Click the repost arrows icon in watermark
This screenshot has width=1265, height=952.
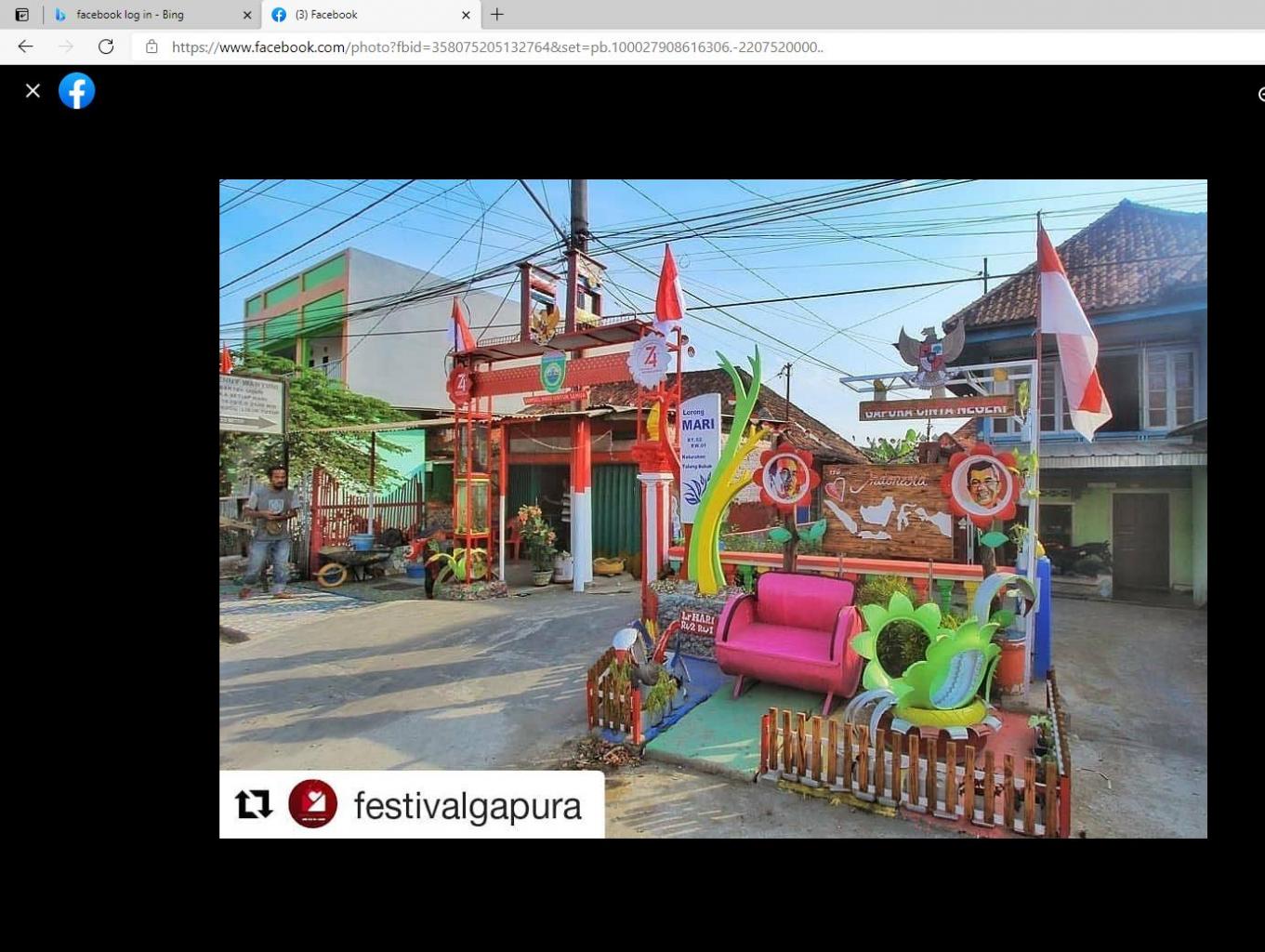[x=254, y=804]
